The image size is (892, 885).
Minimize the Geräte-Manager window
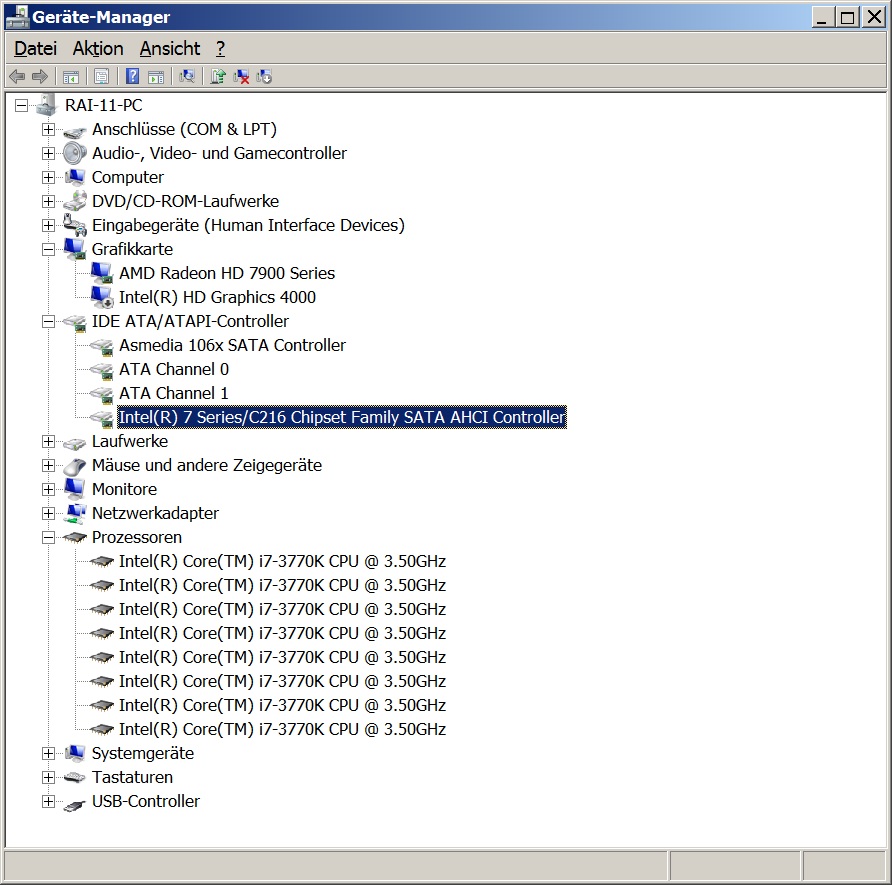tap(821, 17)
